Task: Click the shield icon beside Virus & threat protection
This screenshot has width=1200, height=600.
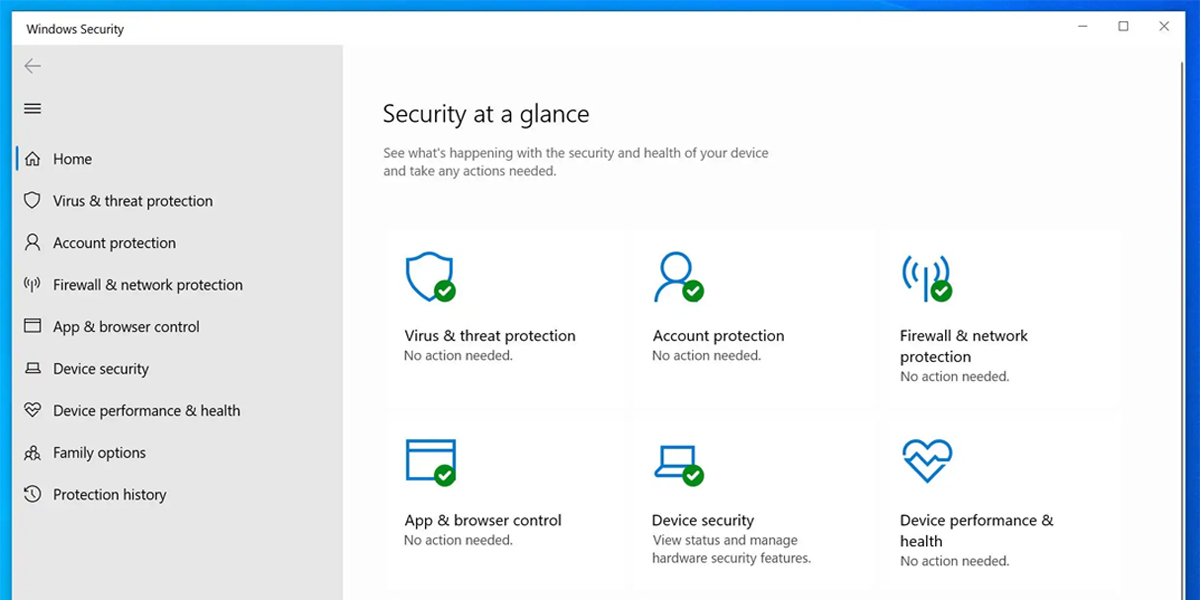Action: pos(33,201)
